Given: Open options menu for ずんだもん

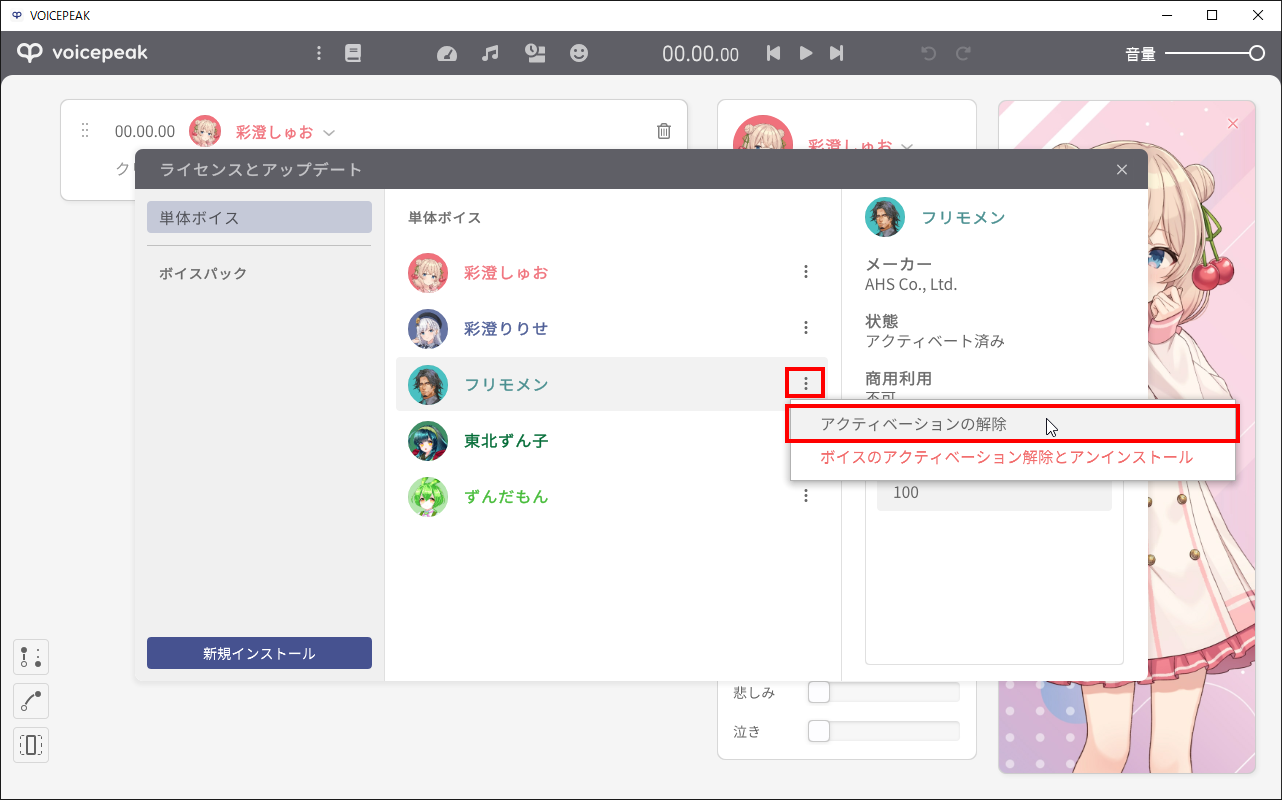Looking at the screenshot, I should pos(806,496).
